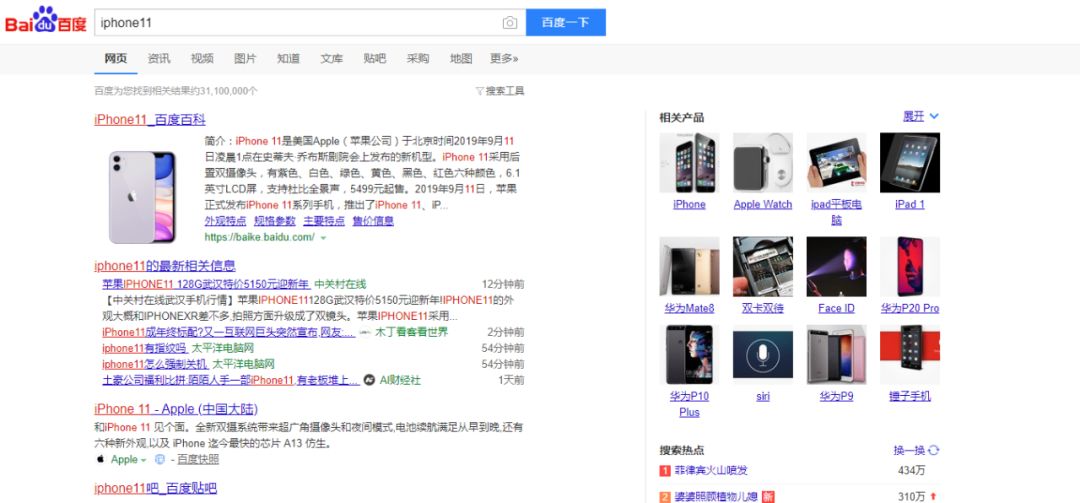Open iPhone 11 - Apple (中国大陆) result

click(176, 409)
